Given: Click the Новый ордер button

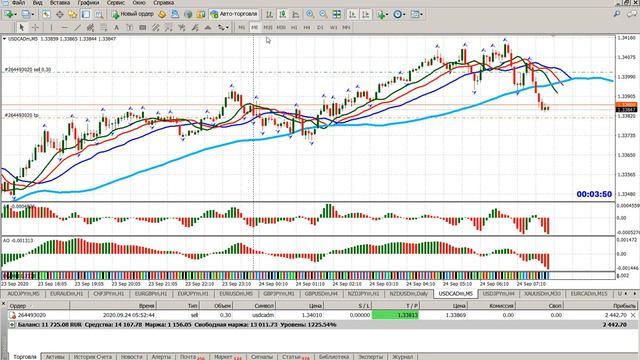Looking at the screenshot, I should coord(133,14).
